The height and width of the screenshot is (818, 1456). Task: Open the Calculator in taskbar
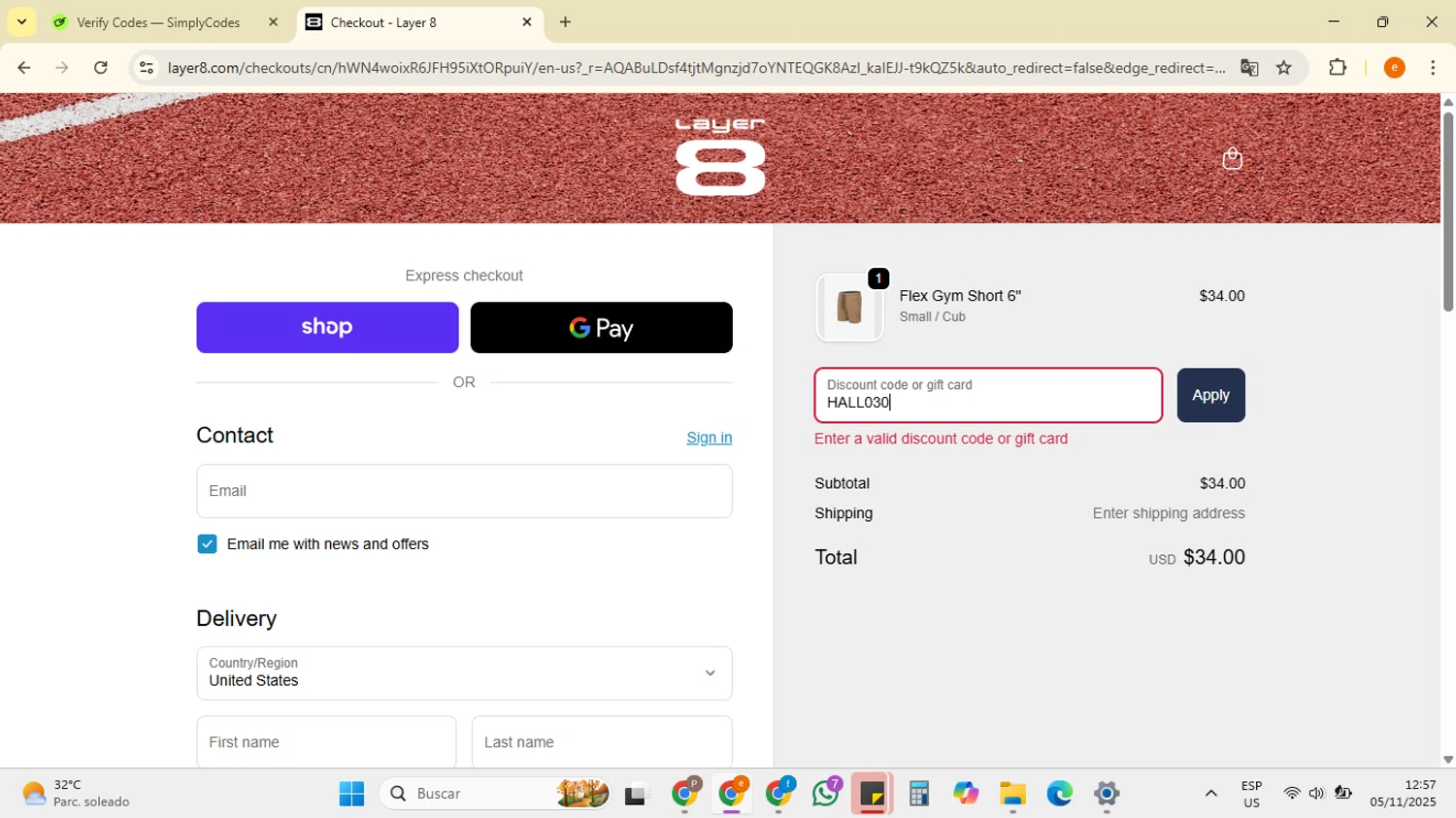[918, 794]
